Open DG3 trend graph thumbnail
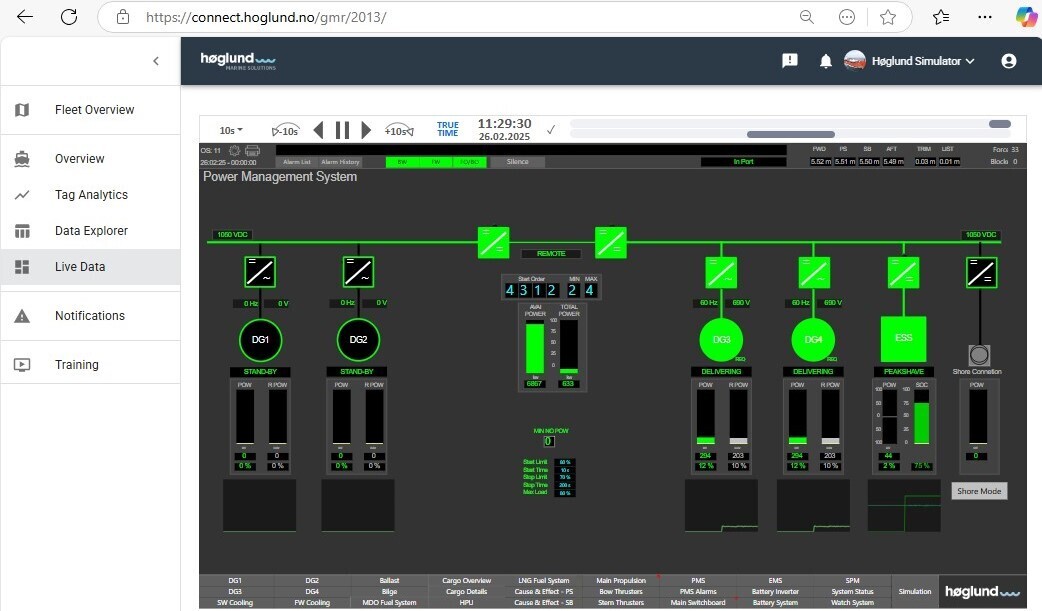This screenshot has height=611, width=1042. 721,506
